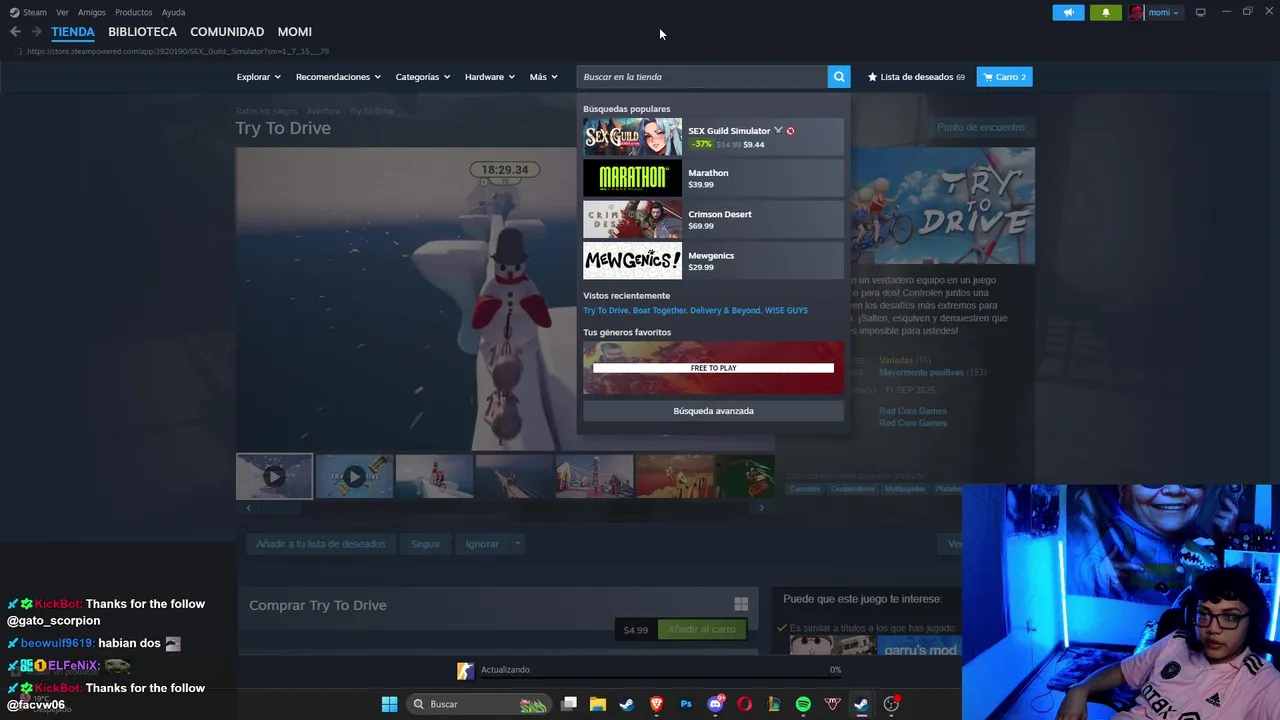Image resolution: width=1280 pixels, height=720 pixels.
Task: Open the Carro shopping cart
Action: [x=1004, y=77]
